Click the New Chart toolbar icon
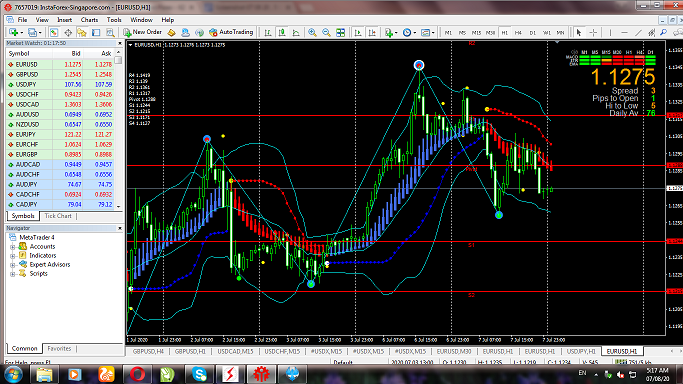 14,32
